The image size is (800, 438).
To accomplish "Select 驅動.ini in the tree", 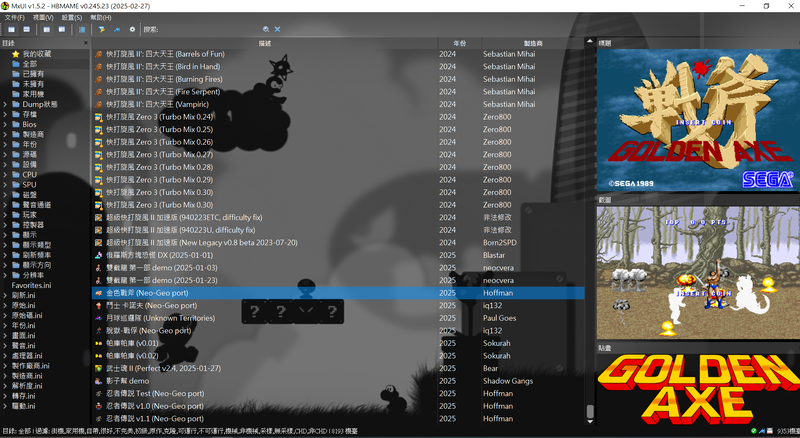I will pos(23,406).
